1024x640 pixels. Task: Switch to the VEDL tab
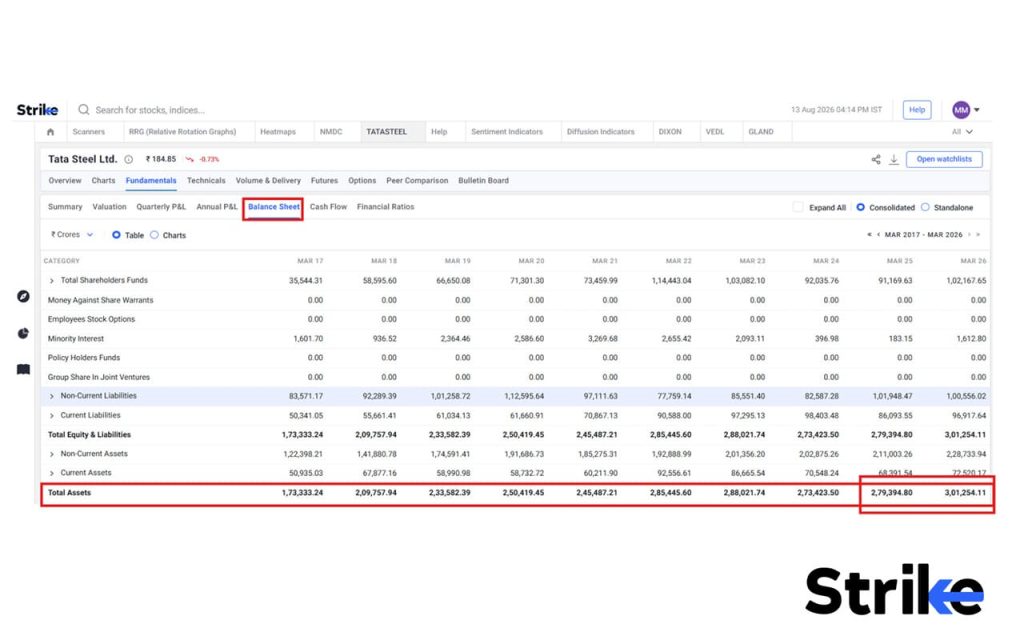[715, 132]
